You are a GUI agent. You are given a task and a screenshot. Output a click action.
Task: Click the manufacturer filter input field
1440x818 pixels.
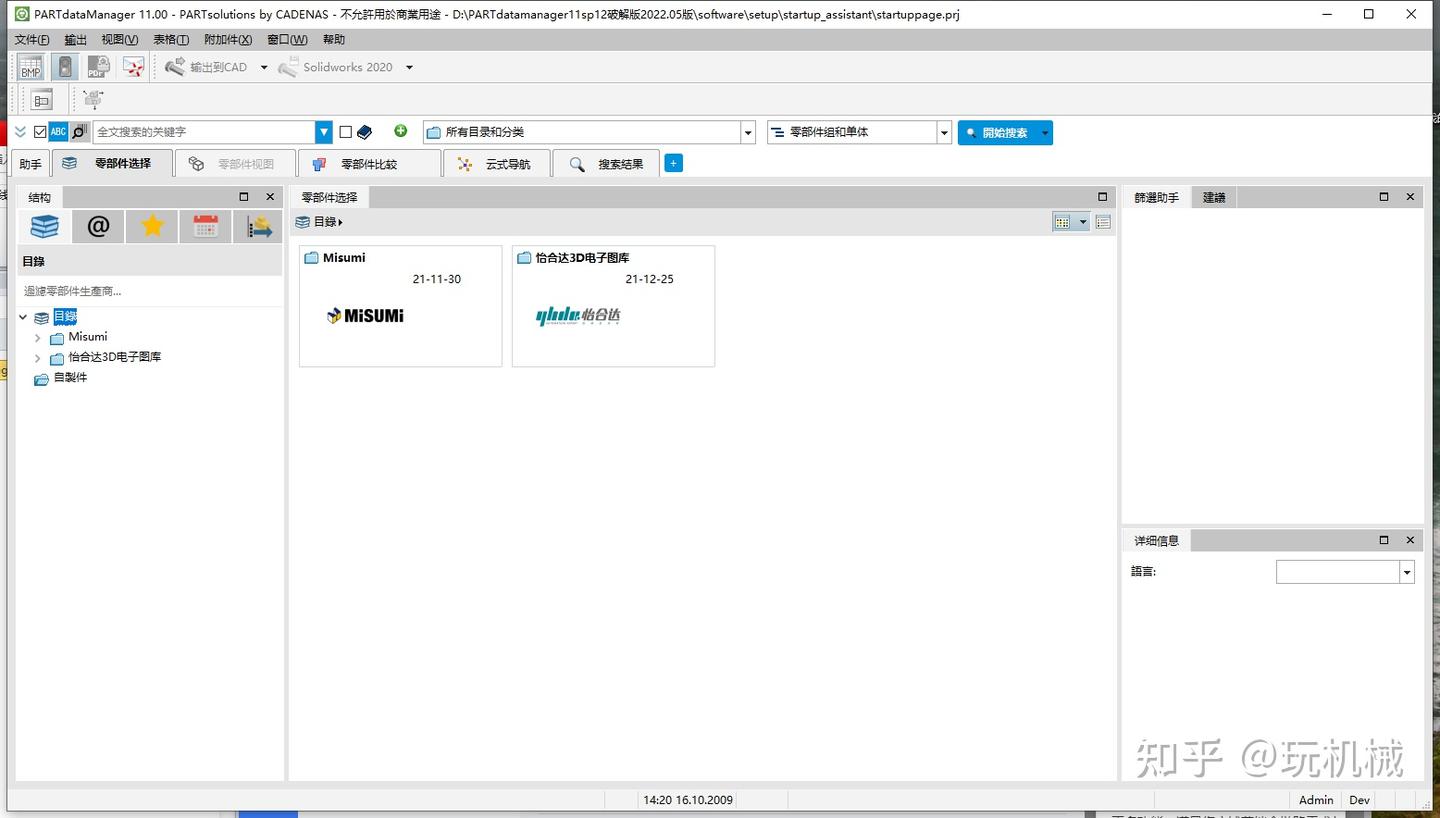point(150,291)
